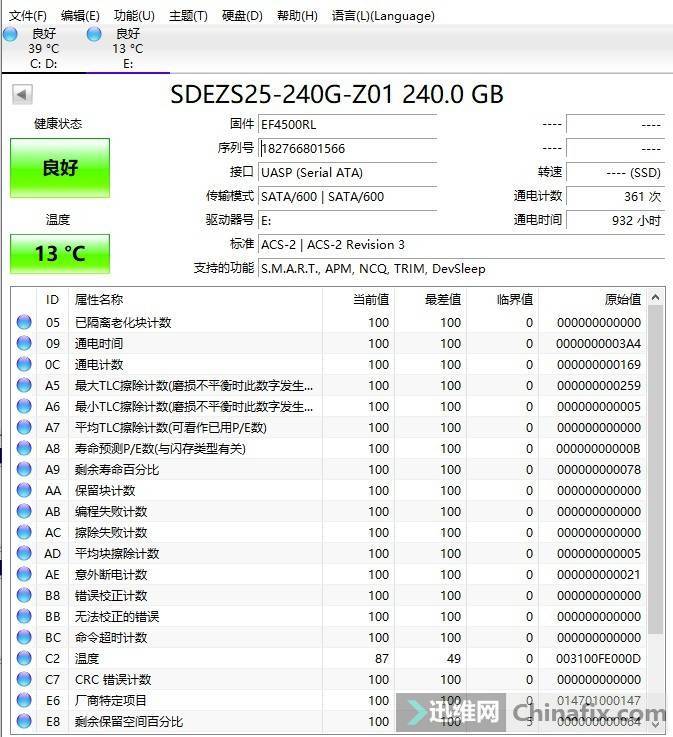Open the 帮助(H) menu
The width and height of the screenshot is (673, 737).
[297, 16]
